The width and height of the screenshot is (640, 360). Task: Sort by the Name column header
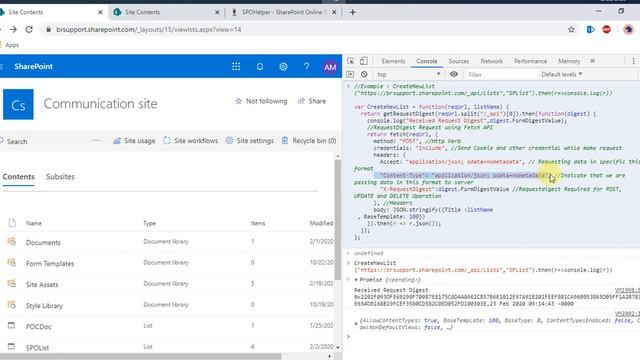[34, 223]
